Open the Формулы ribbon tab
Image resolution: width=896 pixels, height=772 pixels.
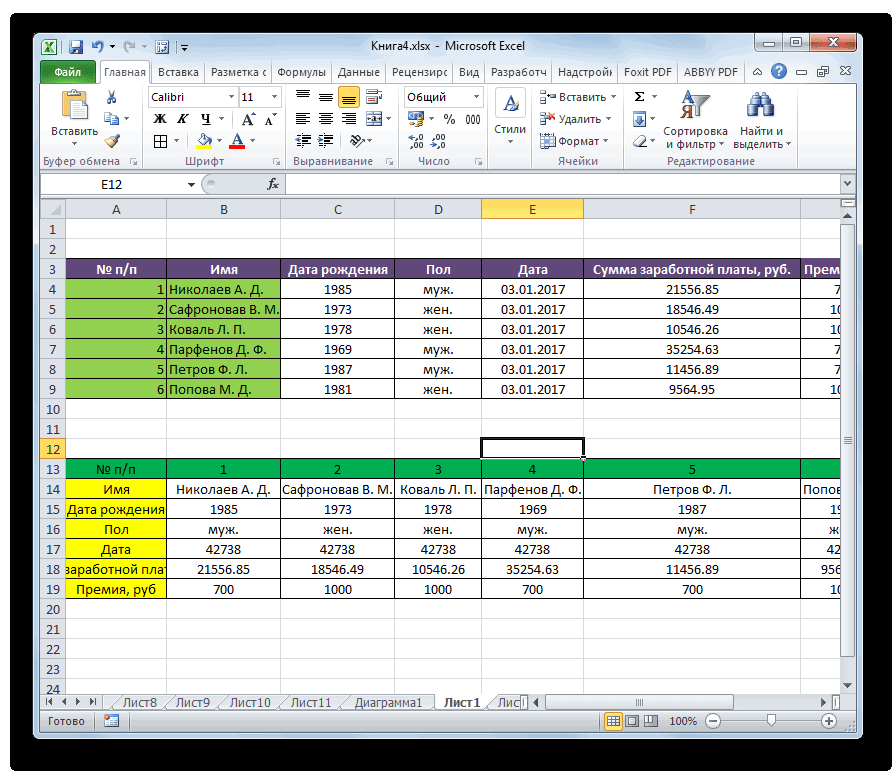[x=300, y=72]
